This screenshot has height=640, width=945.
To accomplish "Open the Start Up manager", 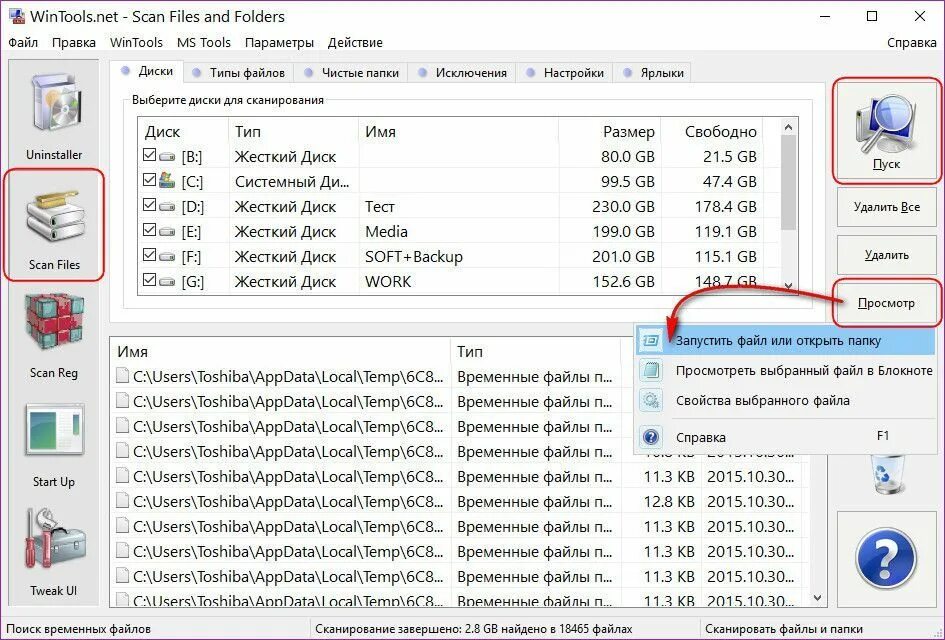I will tap(54, 445).
